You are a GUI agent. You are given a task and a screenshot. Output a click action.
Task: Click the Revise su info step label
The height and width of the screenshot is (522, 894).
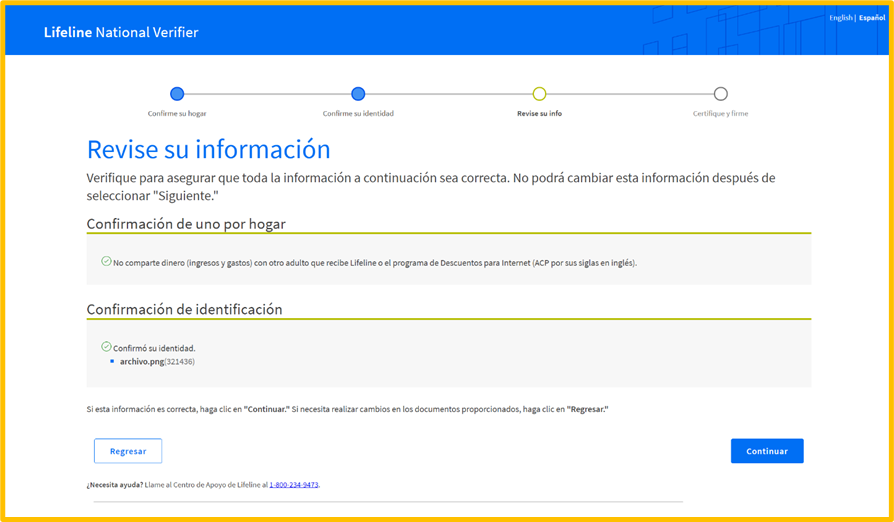tap(539, 113)
